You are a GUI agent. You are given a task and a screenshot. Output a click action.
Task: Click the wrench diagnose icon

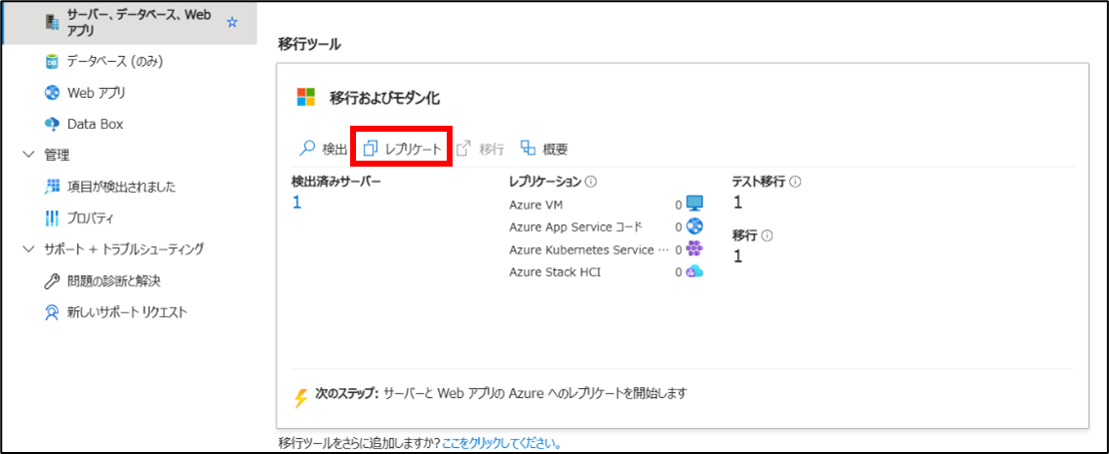click(x=52, y=281)
